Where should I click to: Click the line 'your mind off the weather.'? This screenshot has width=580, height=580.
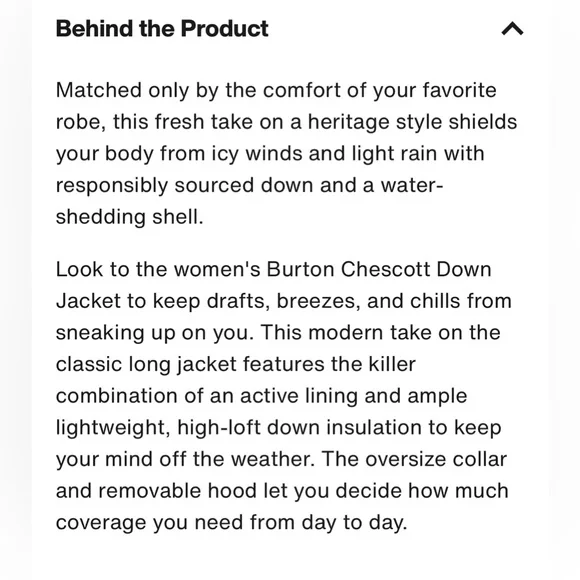click(185, 459)
